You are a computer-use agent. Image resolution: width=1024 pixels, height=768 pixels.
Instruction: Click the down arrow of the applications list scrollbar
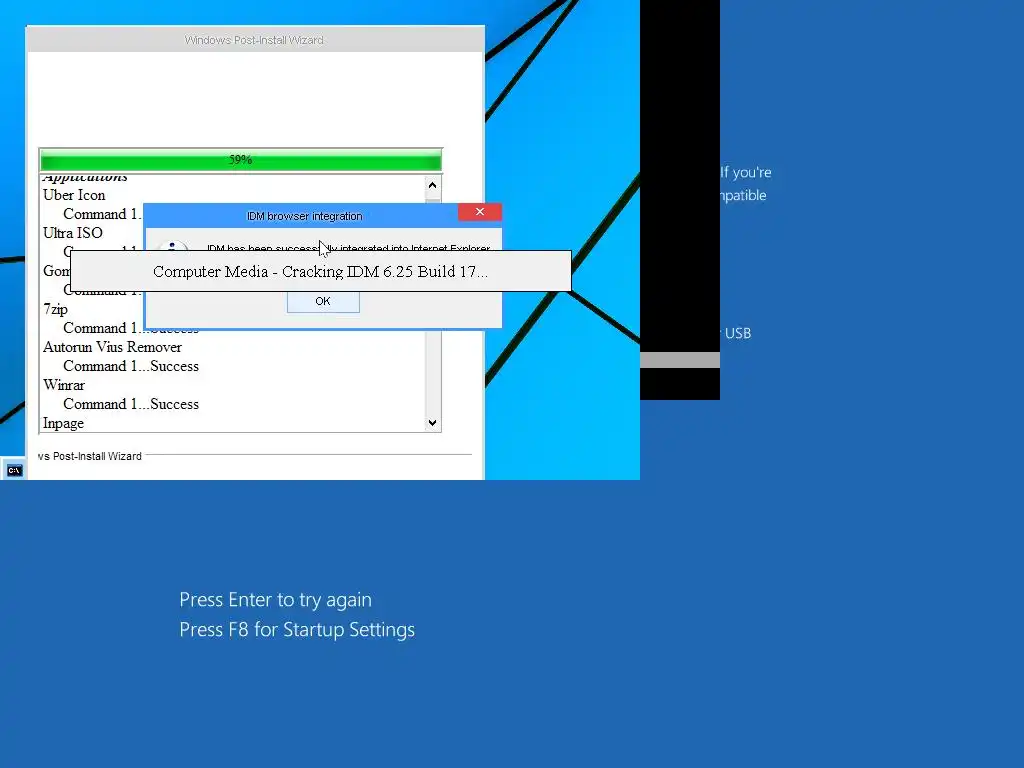point(432,423)
